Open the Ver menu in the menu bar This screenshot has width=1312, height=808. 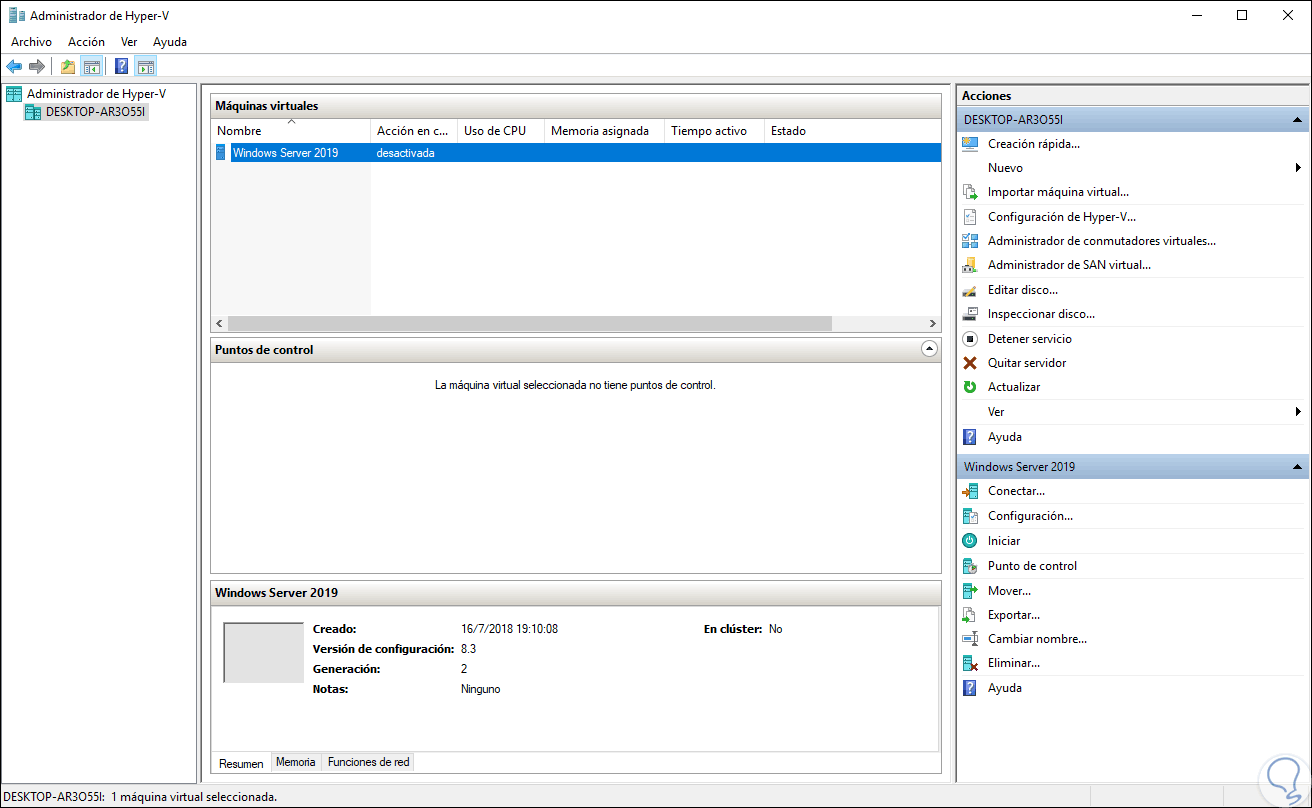(x=129, y=42)
